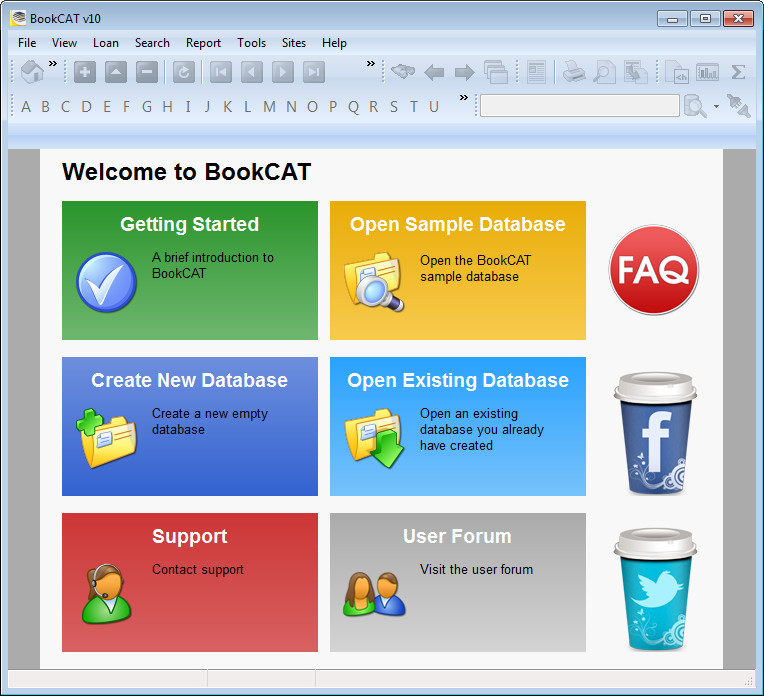
Task: Click the Getting Started tile
Action: 190,270
